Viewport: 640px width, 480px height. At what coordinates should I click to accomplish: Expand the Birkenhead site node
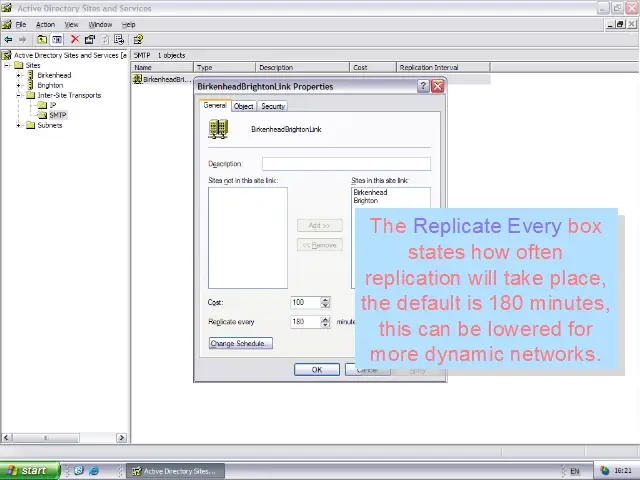click(x=19, y=75)
